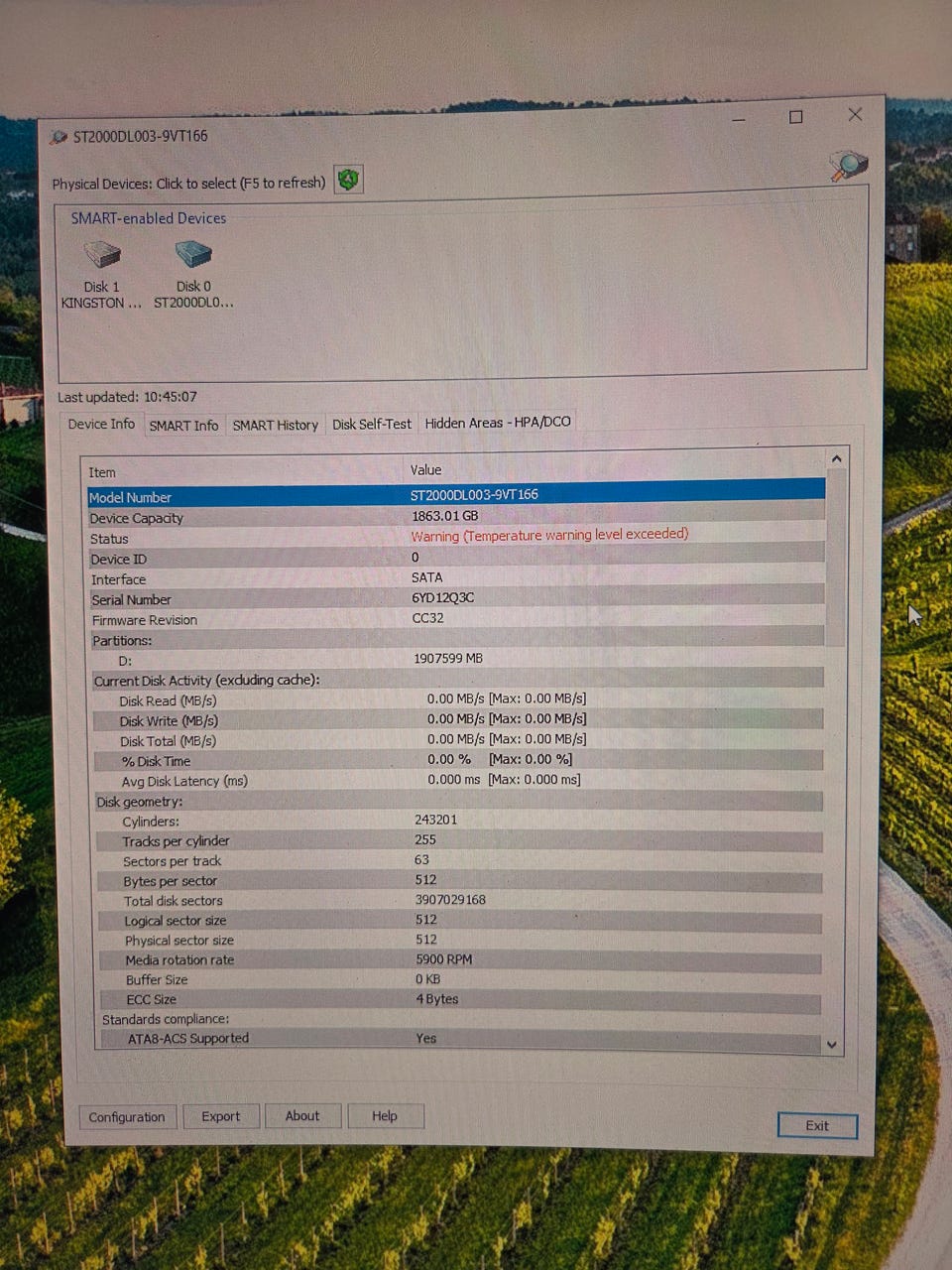Image resolution: width=952 pixels, height=1270 pixels.
Task: Select the D: partition row
Action: coord(456,660)
